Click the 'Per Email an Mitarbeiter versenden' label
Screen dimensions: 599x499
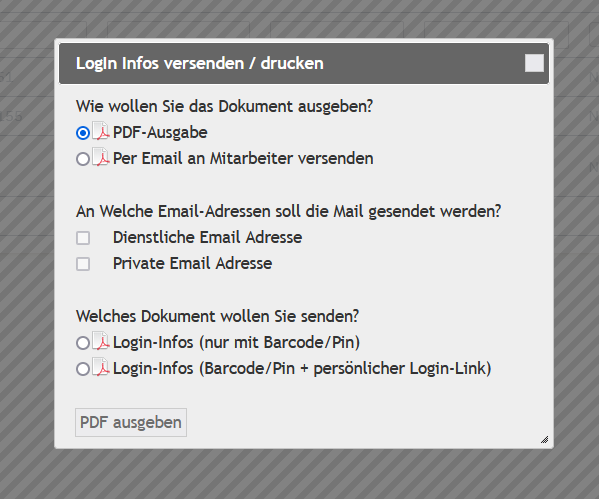tap(243, 158)
